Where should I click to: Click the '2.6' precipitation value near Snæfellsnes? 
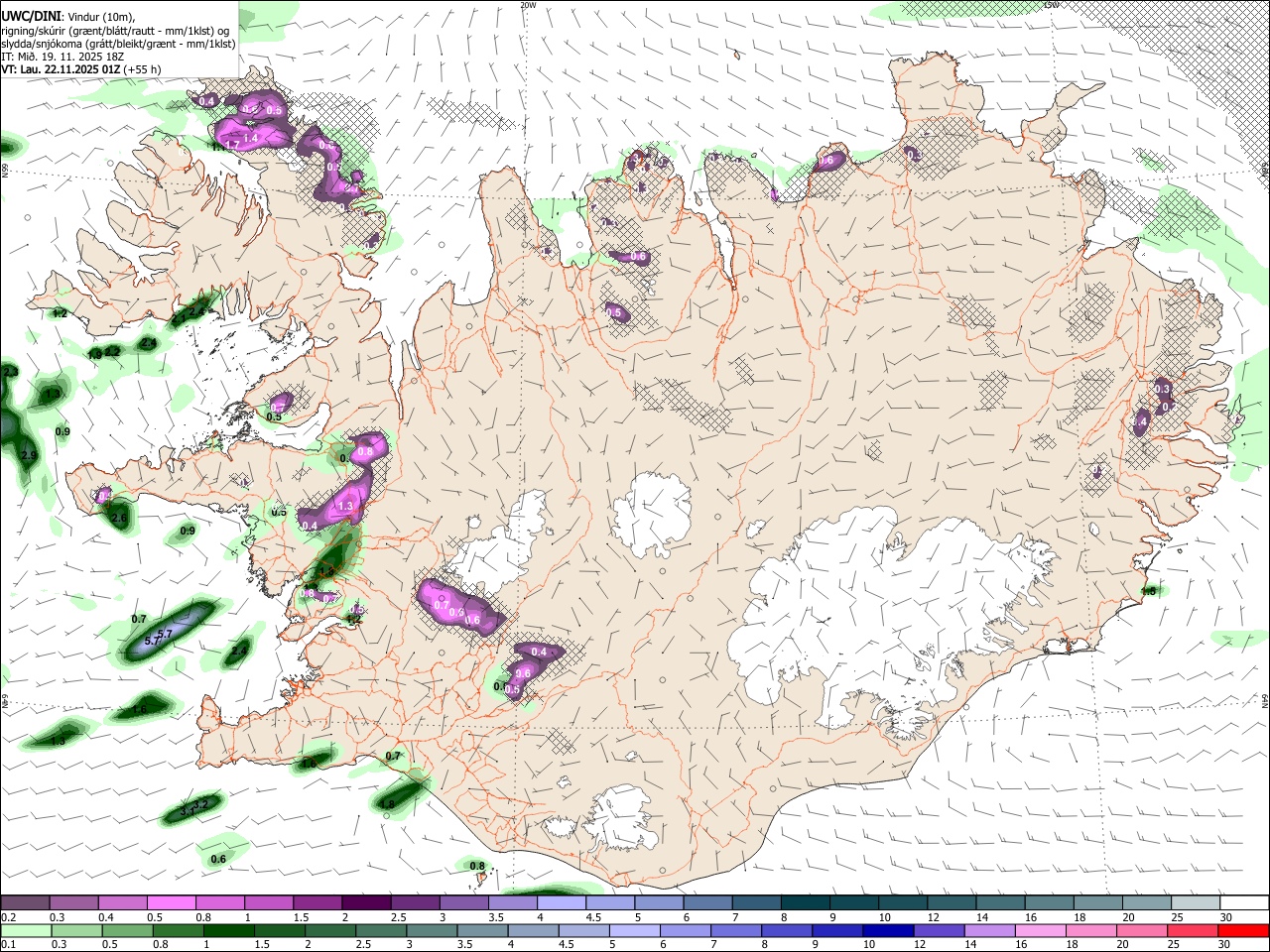click(119, 519)
